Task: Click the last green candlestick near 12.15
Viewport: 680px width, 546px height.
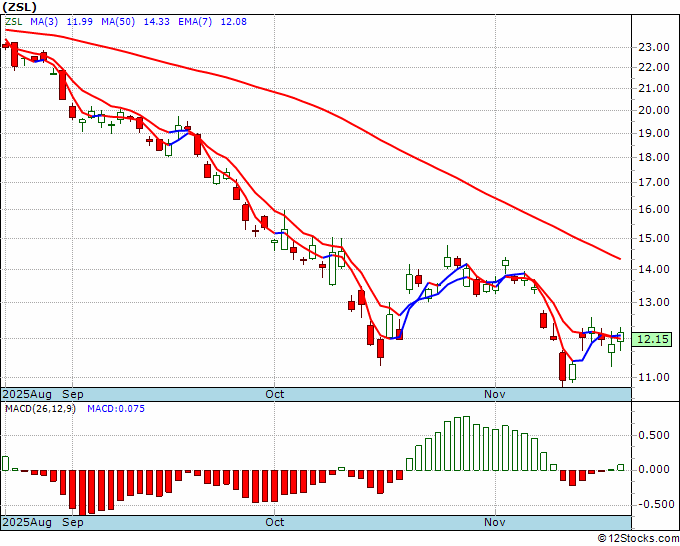Action: pos(621,337)
